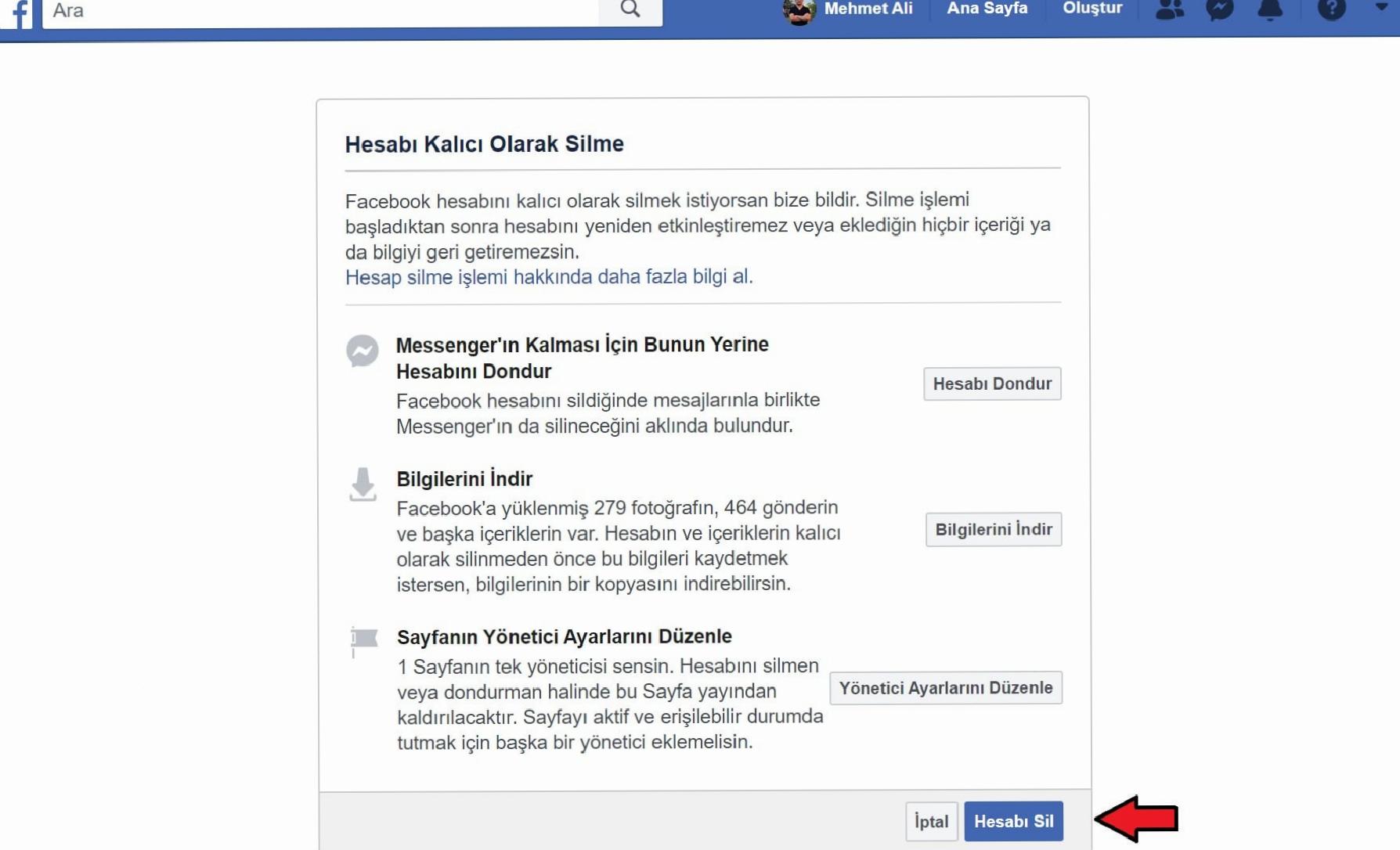Click the Bilgilerini İndir heading text
This screenshot has height=850, width=1400.
pos(464,479)
